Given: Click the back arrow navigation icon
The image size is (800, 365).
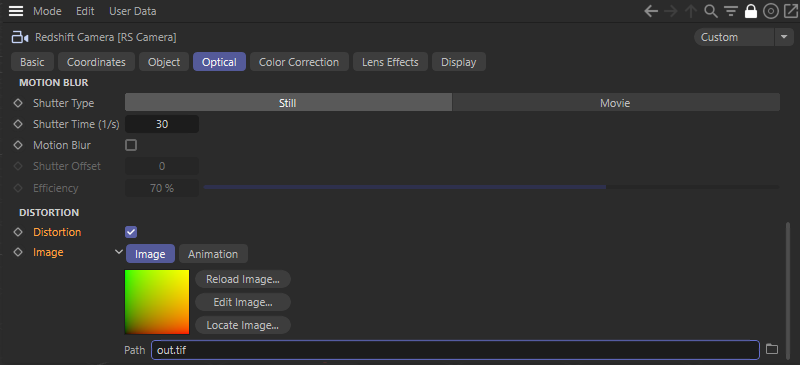Looking at the screenshot, I should 651,11.
